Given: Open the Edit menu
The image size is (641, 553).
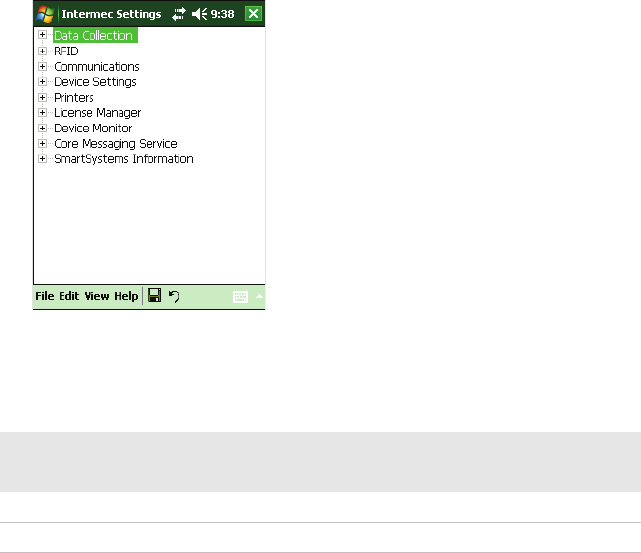Looking at the screenshot, I should click(69, 296).
